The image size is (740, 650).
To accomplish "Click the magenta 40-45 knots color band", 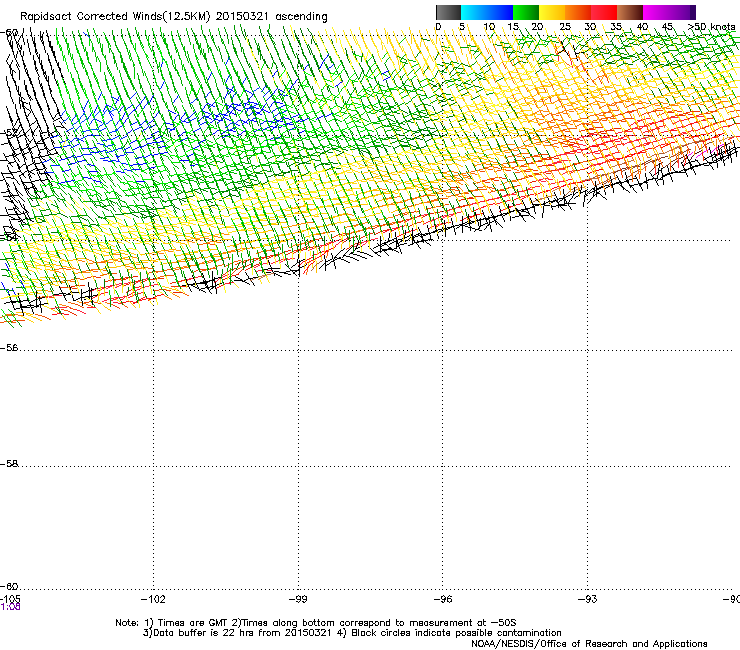I will 656,12.
